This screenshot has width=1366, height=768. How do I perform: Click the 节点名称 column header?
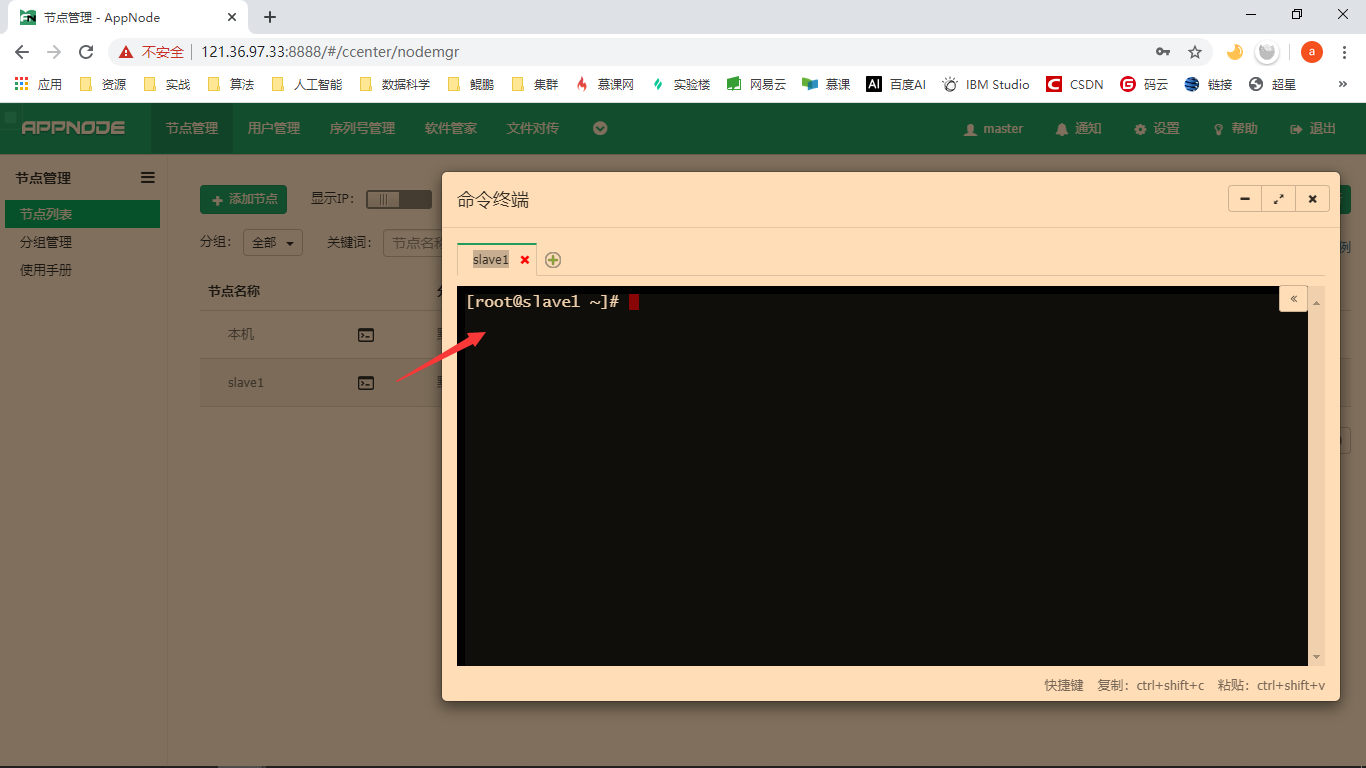(234, 291)
